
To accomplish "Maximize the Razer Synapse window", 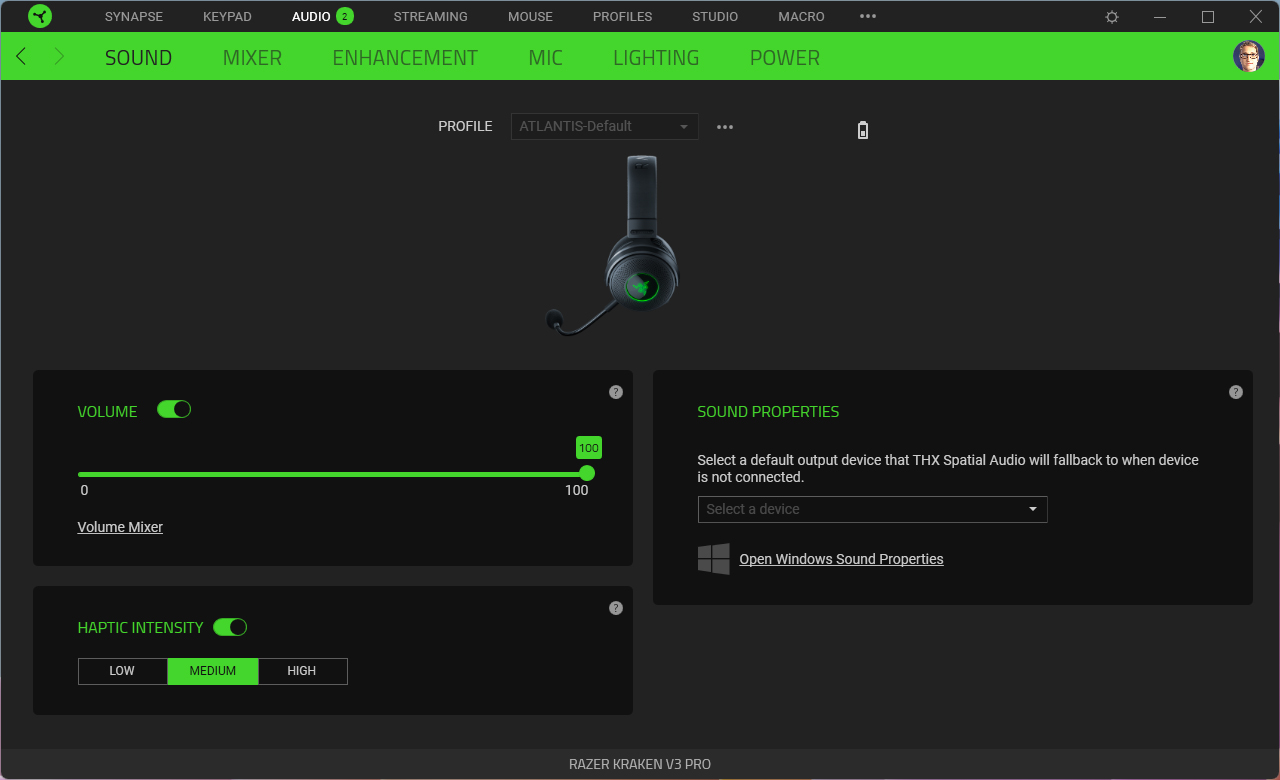I will [1208, 17].
